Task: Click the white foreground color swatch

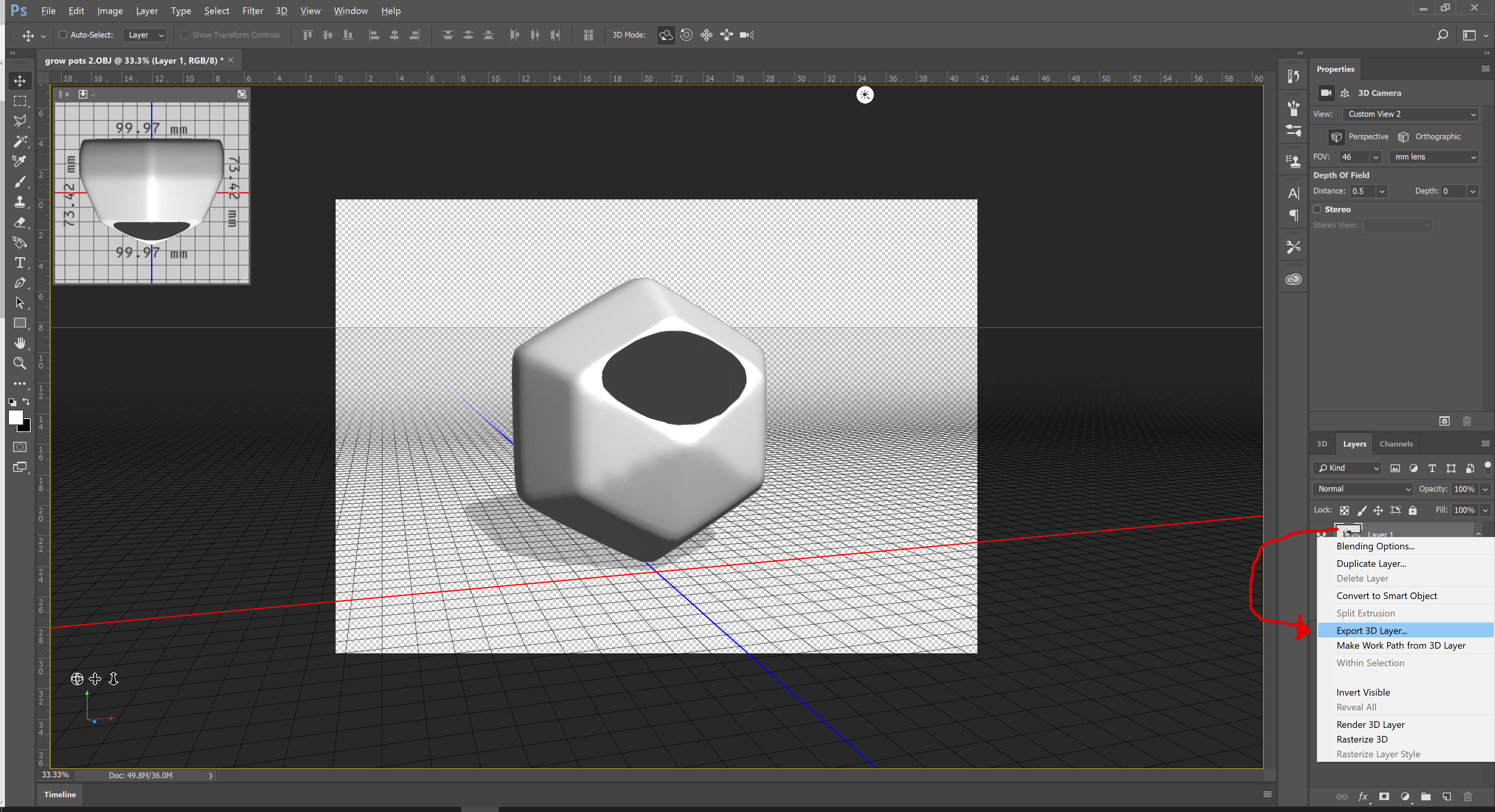Action: pos(16,417)
